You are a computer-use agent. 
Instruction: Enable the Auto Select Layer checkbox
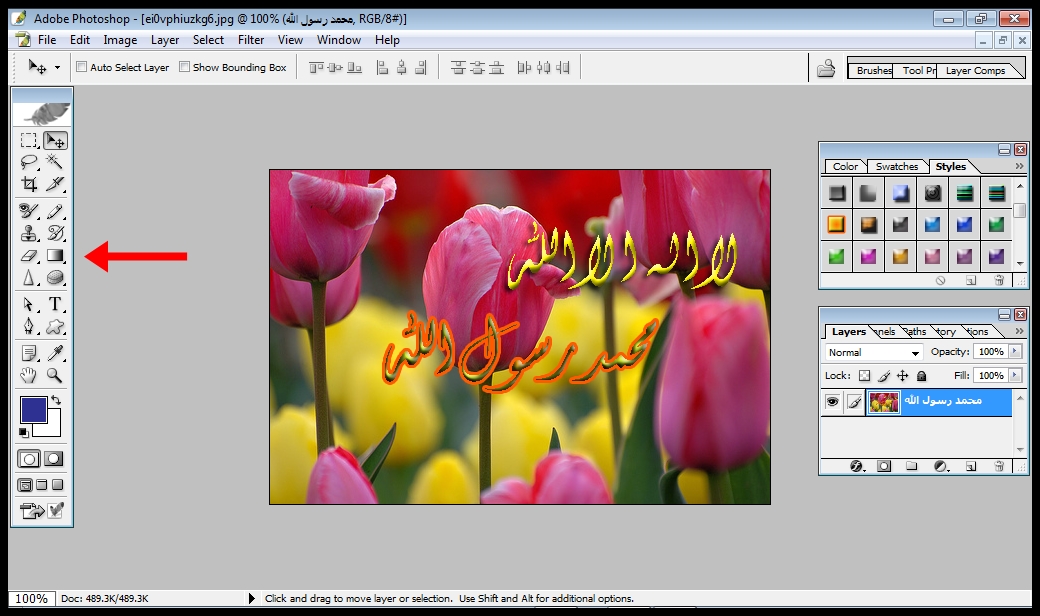click(82, 68)
